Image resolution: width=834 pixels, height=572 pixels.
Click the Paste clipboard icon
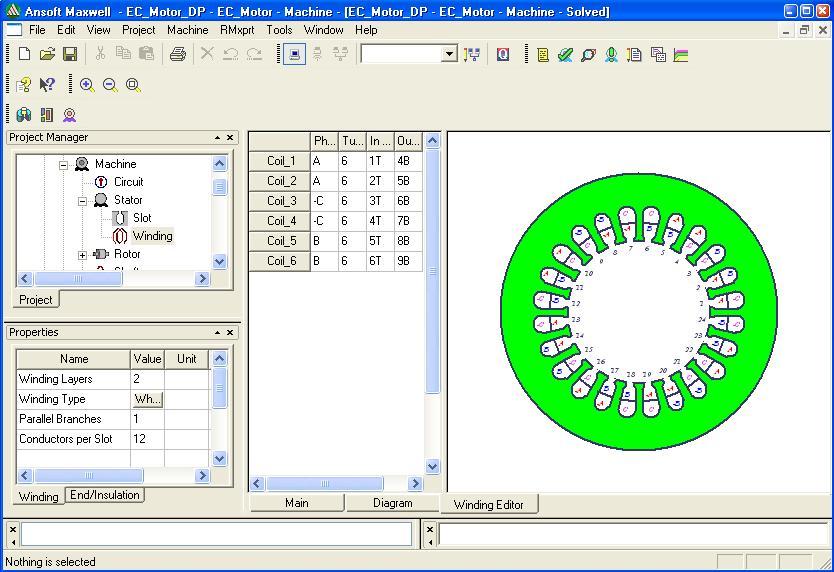146,54
